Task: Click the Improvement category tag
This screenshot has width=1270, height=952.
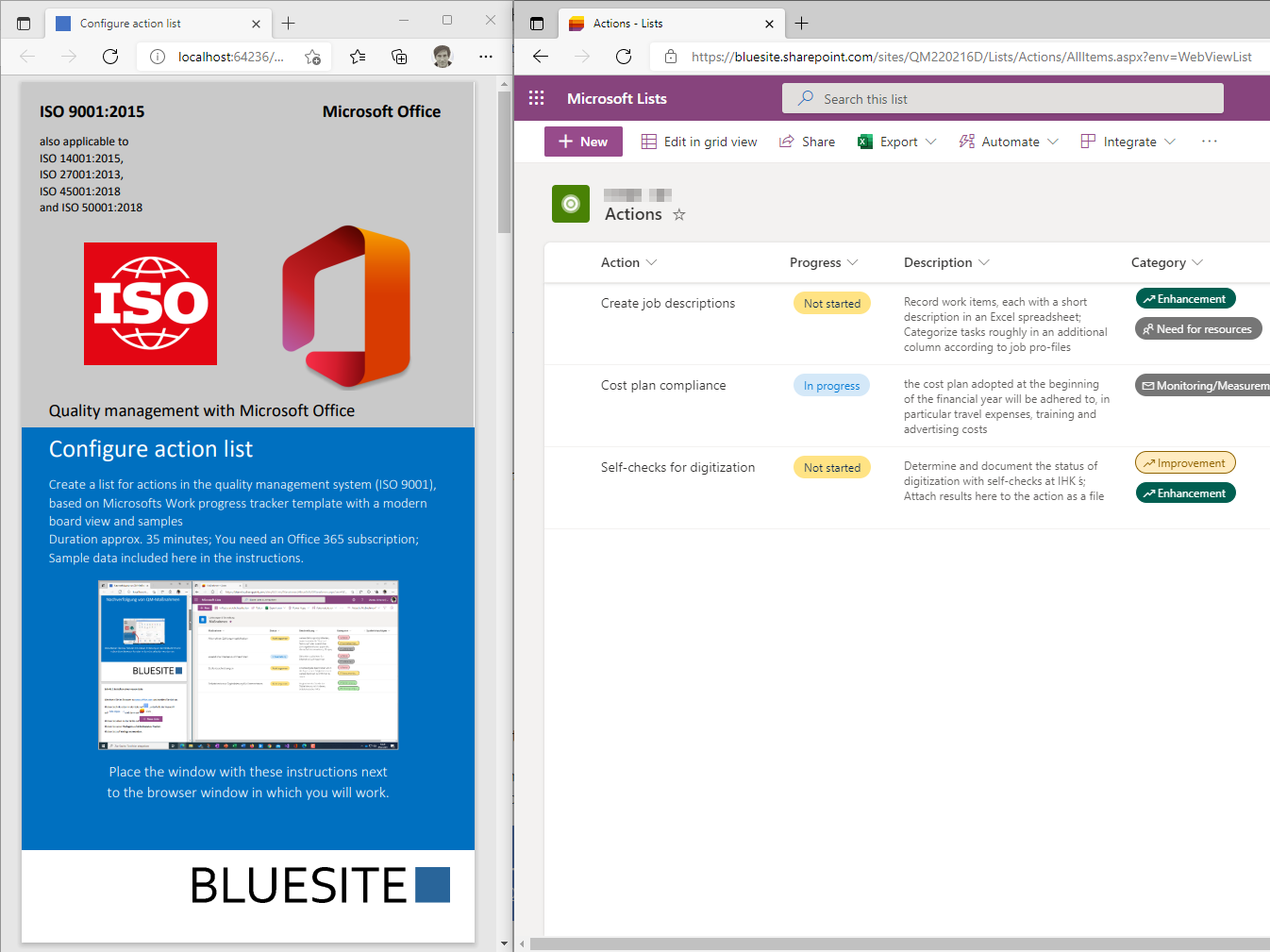Action: click(1185, 463)
